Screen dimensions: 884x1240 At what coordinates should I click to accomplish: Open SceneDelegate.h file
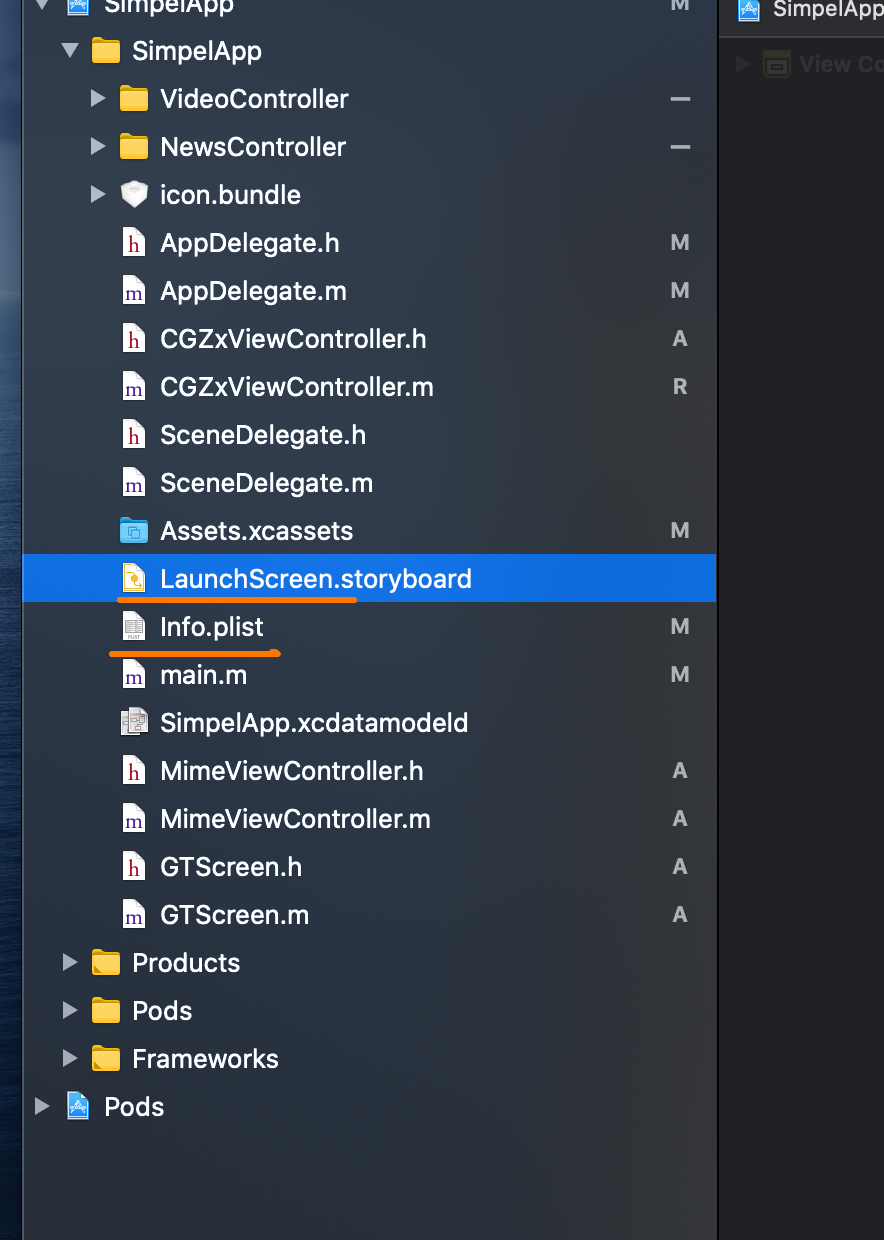tap(262, 435)
